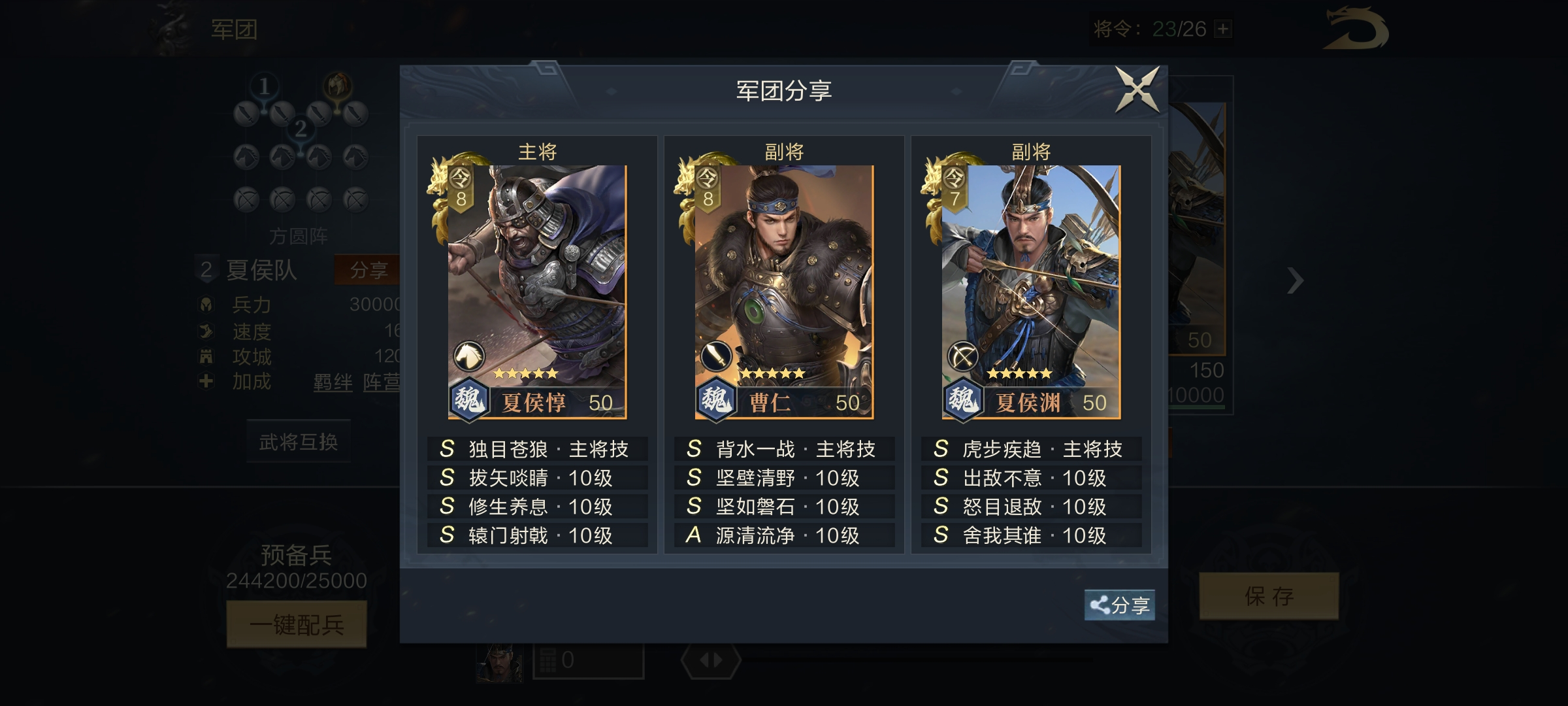
Task: Select the 夏侯惇 general card
Action: (537, 292)
